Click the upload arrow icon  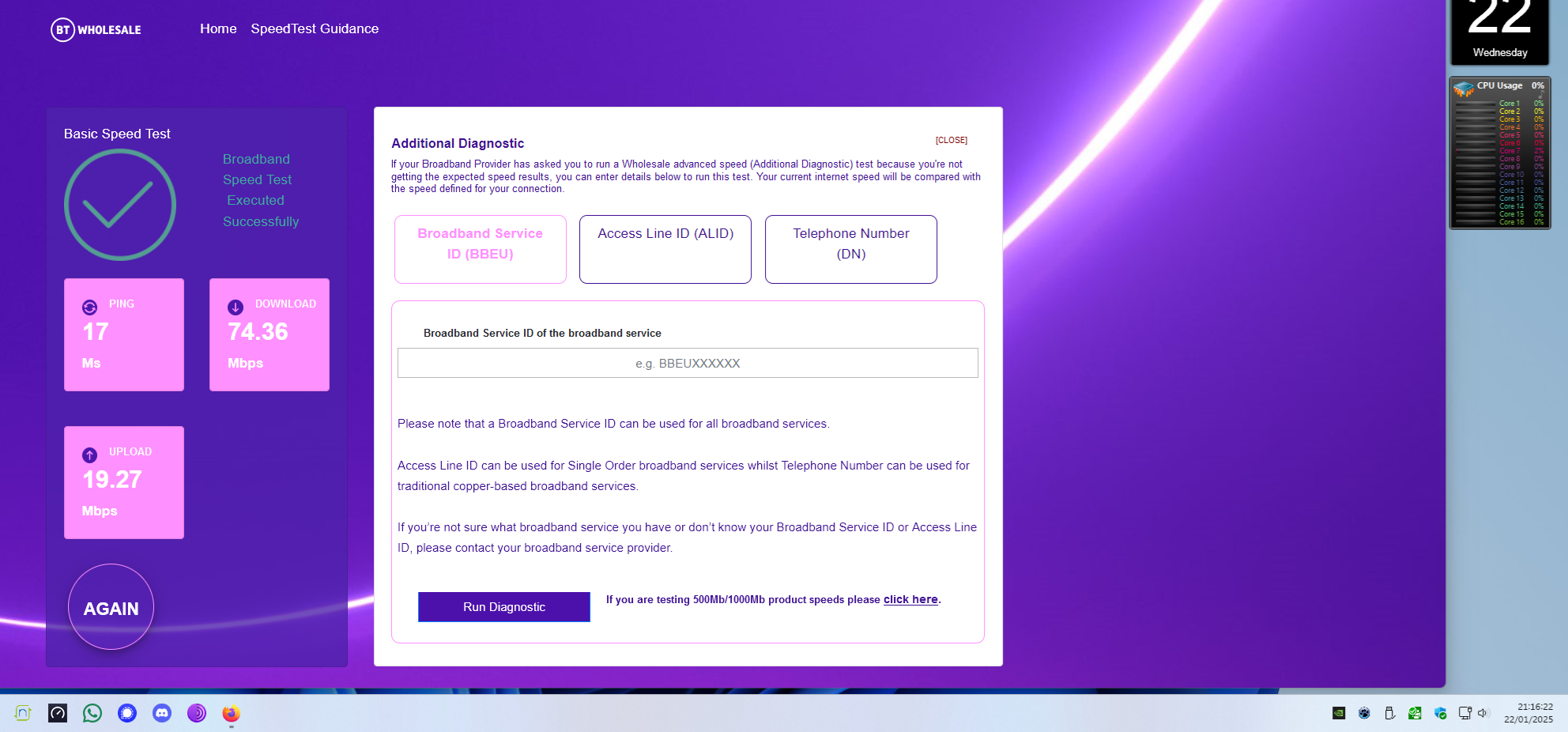pos(89,455)
